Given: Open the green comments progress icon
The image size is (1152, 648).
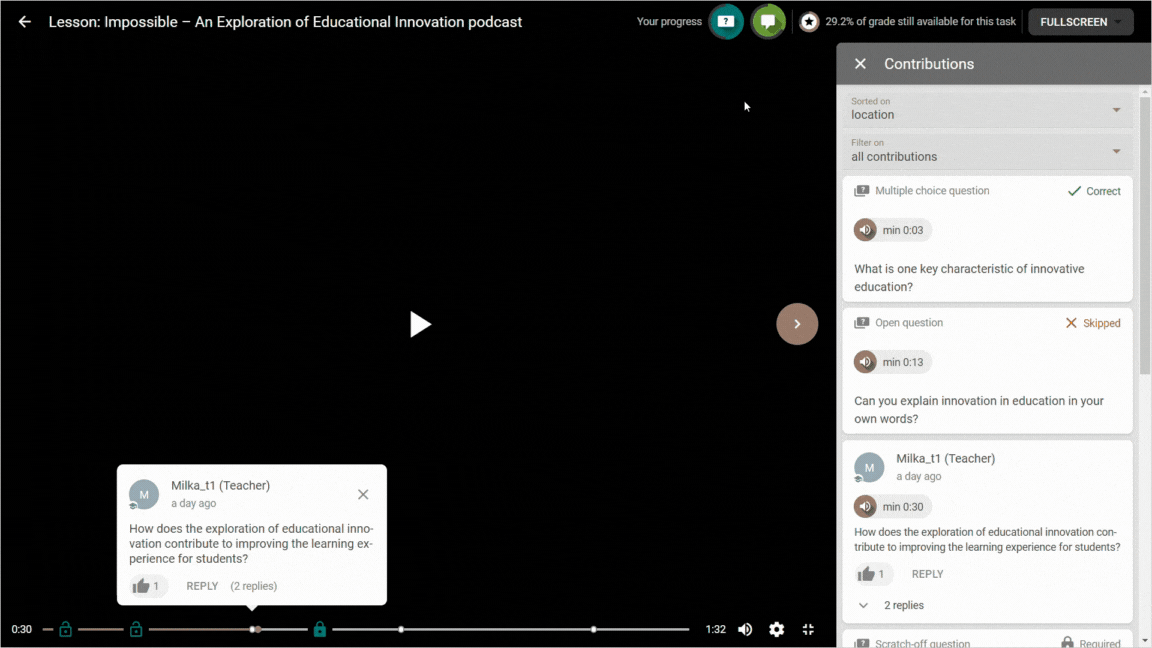Looking at the screenshot, I should click(x=768, y=22).
